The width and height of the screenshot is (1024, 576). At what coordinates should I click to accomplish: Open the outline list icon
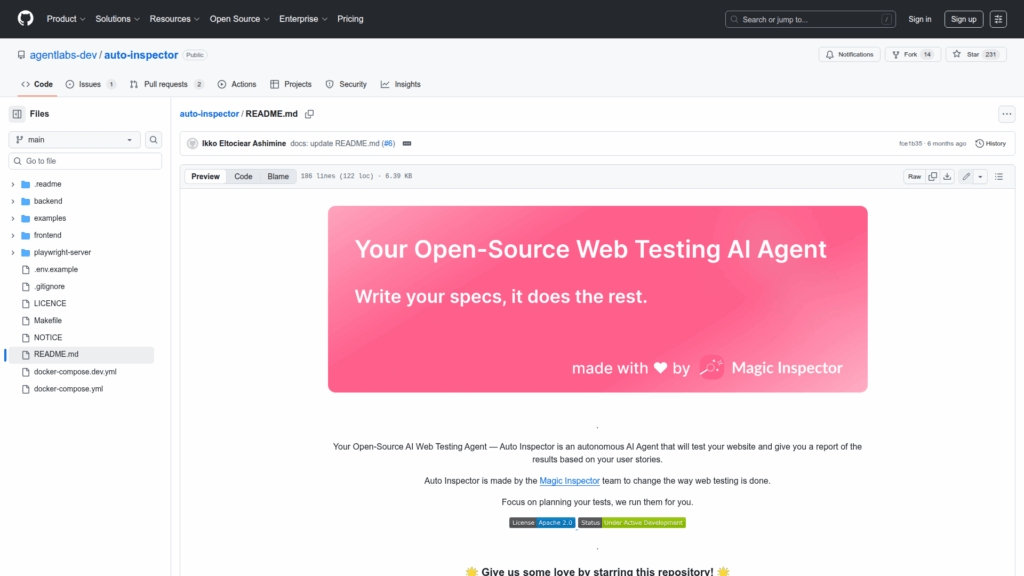(999, 176)
